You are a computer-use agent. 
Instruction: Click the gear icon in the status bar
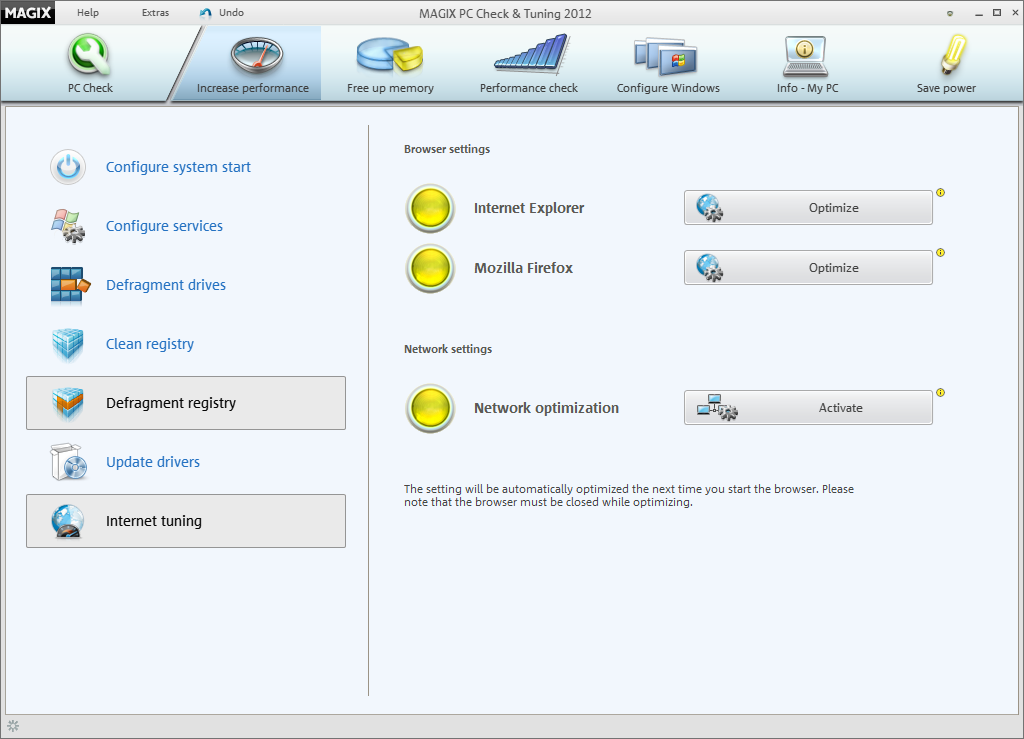13,725
